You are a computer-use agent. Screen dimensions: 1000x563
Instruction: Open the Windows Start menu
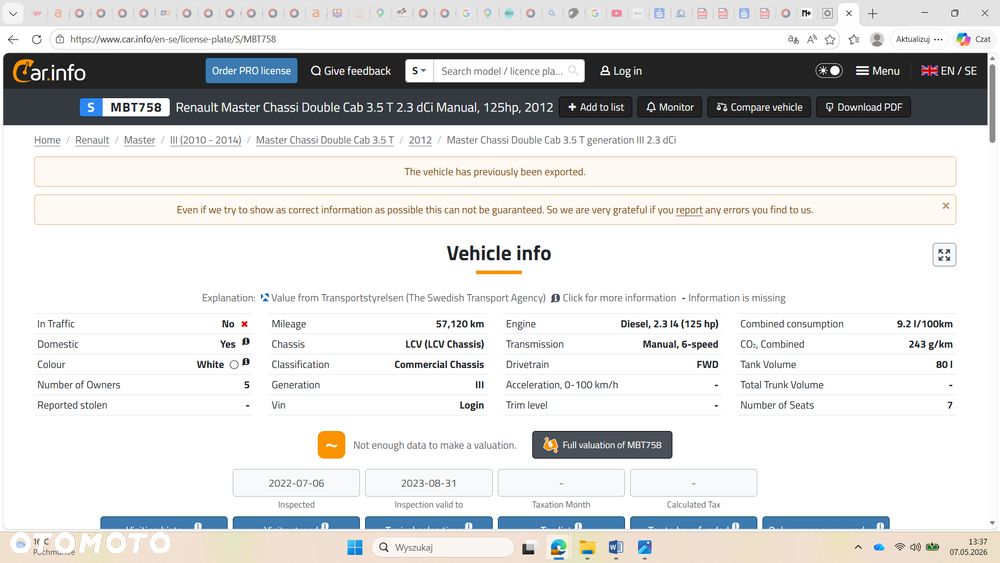355,547
